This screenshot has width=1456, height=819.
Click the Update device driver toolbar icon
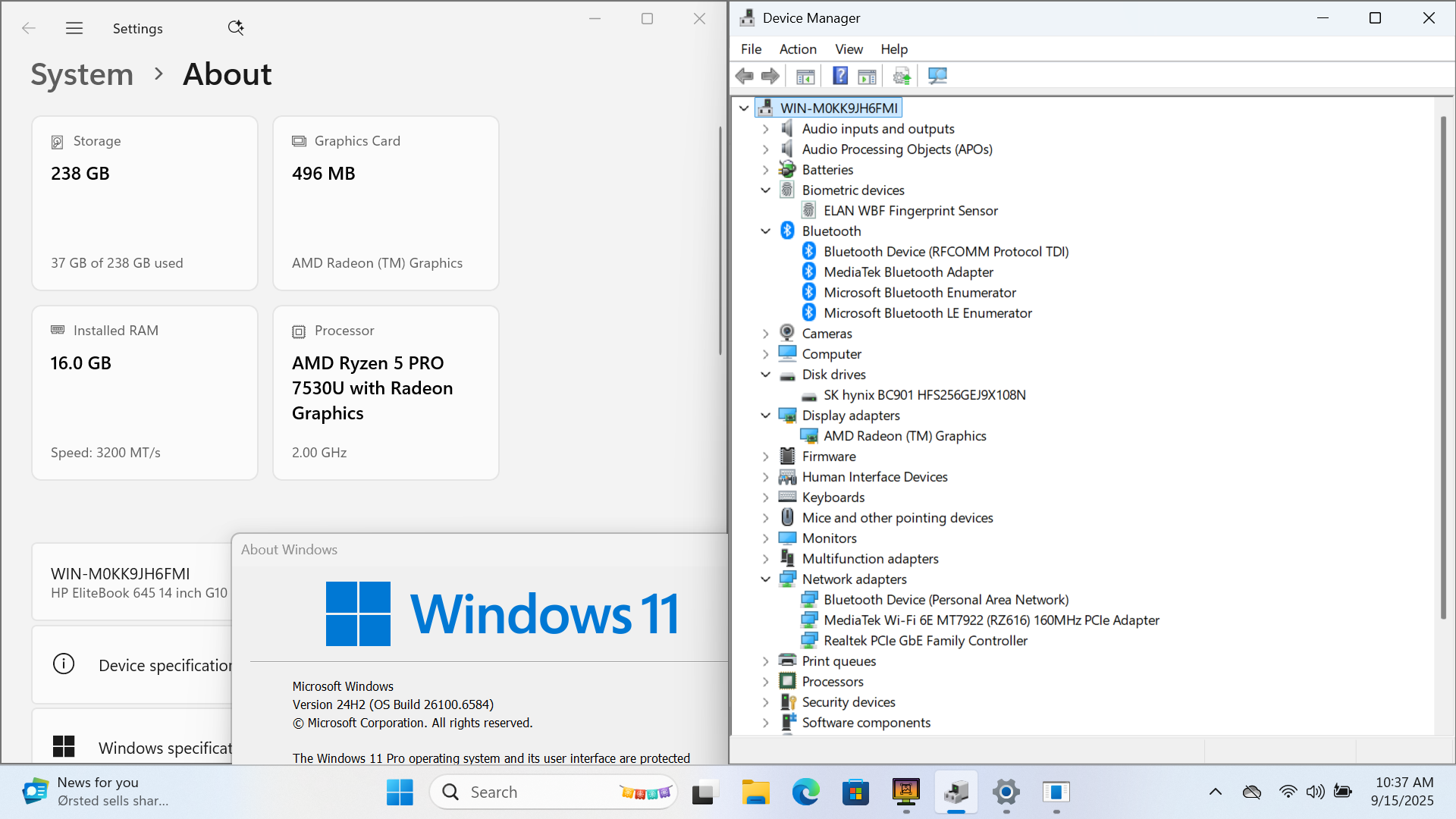pos(902,76)
